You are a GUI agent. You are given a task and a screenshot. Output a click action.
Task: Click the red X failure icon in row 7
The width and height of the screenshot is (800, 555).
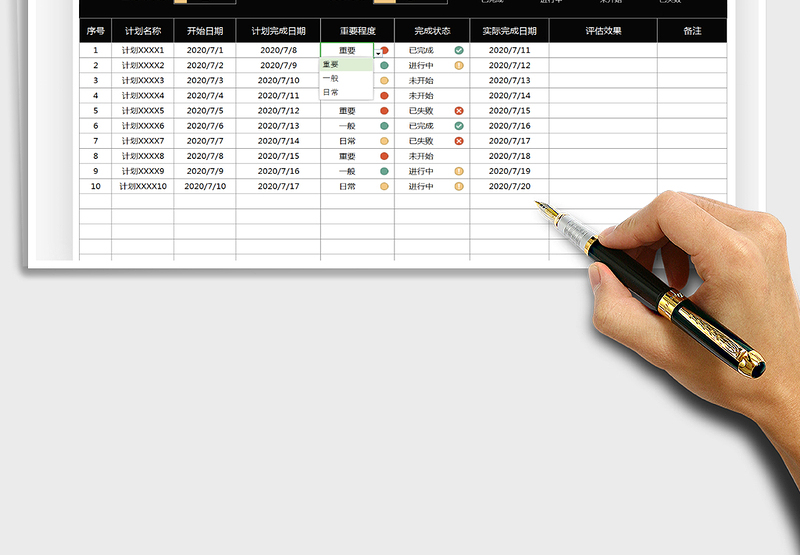(x=459, y=141)
